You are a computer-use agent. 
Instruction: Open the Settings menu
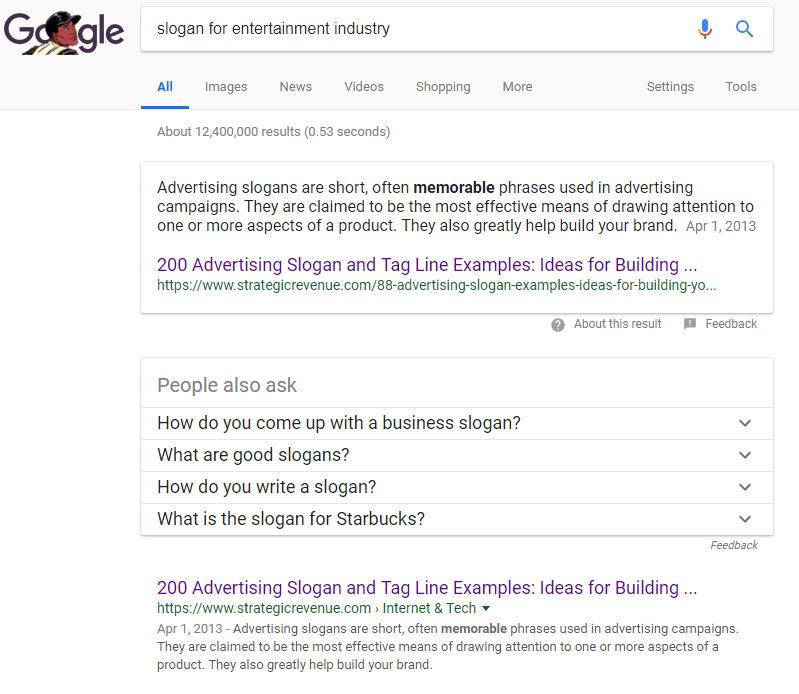(670, 87)
